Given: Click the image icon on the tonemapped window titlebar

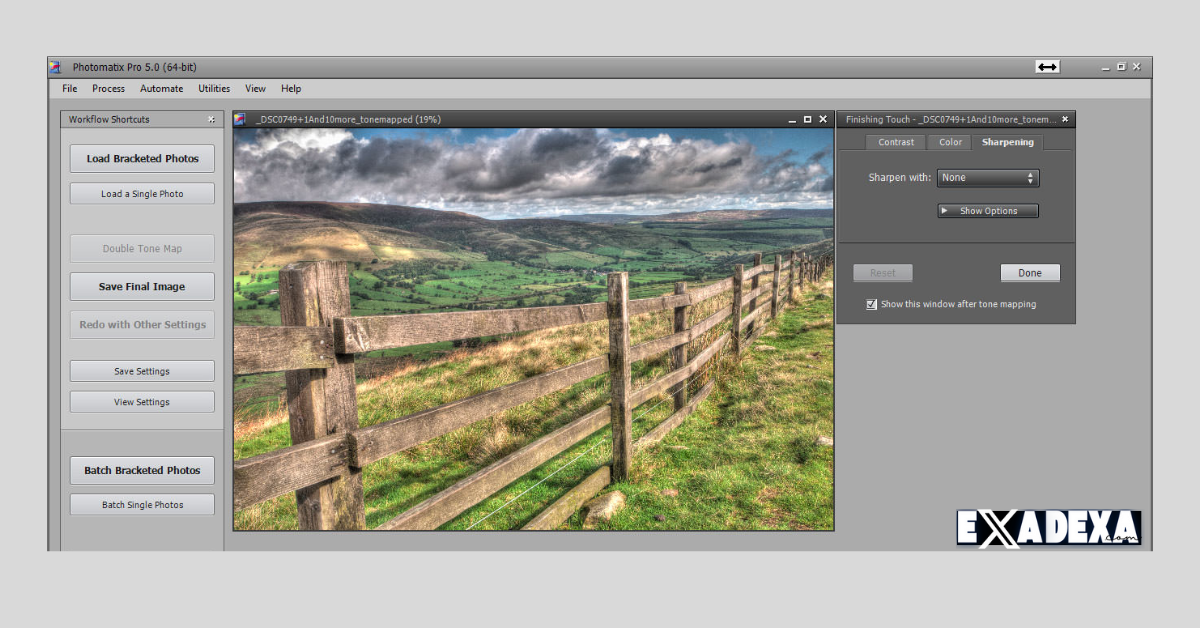Looking at the screenshot, I should coord(240,119).
